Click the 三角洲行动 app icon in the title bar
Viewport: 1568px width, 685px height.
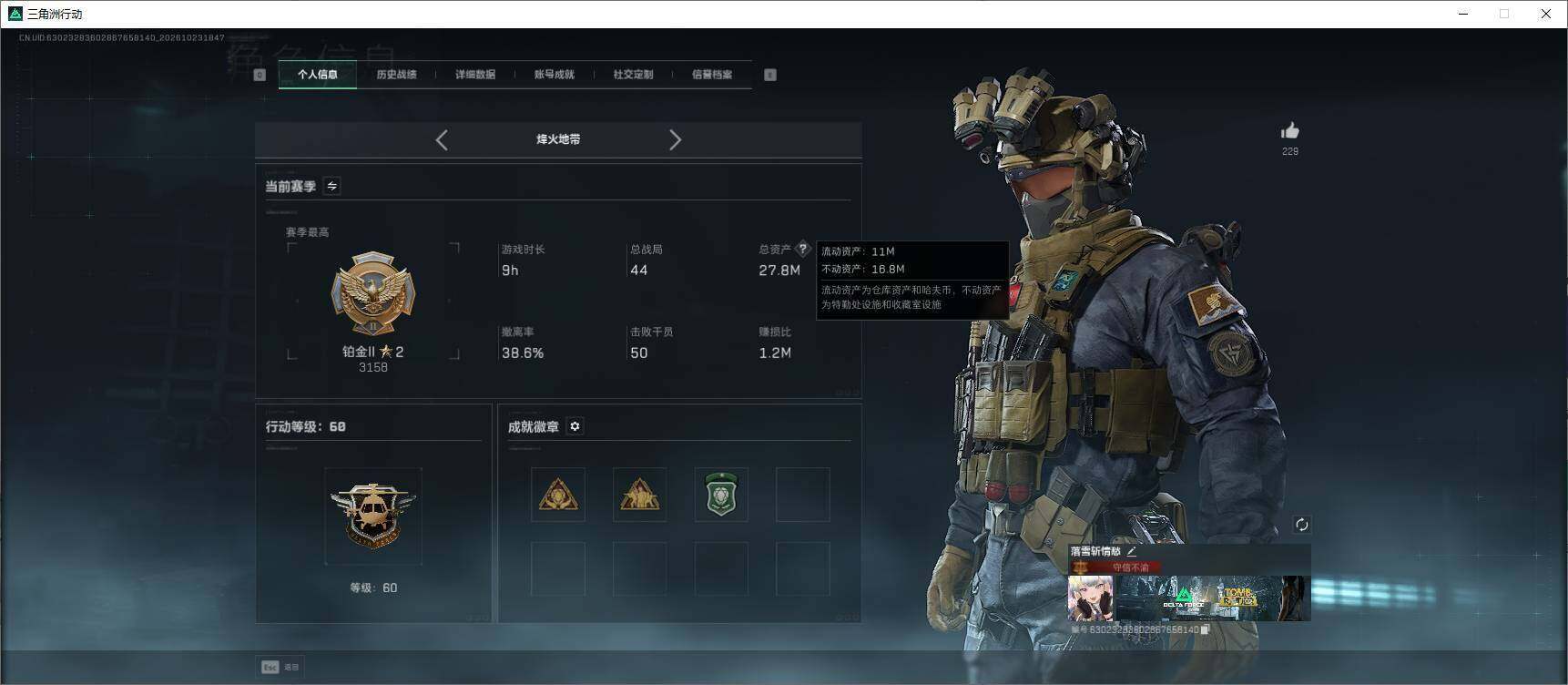(x=15, y=14)
